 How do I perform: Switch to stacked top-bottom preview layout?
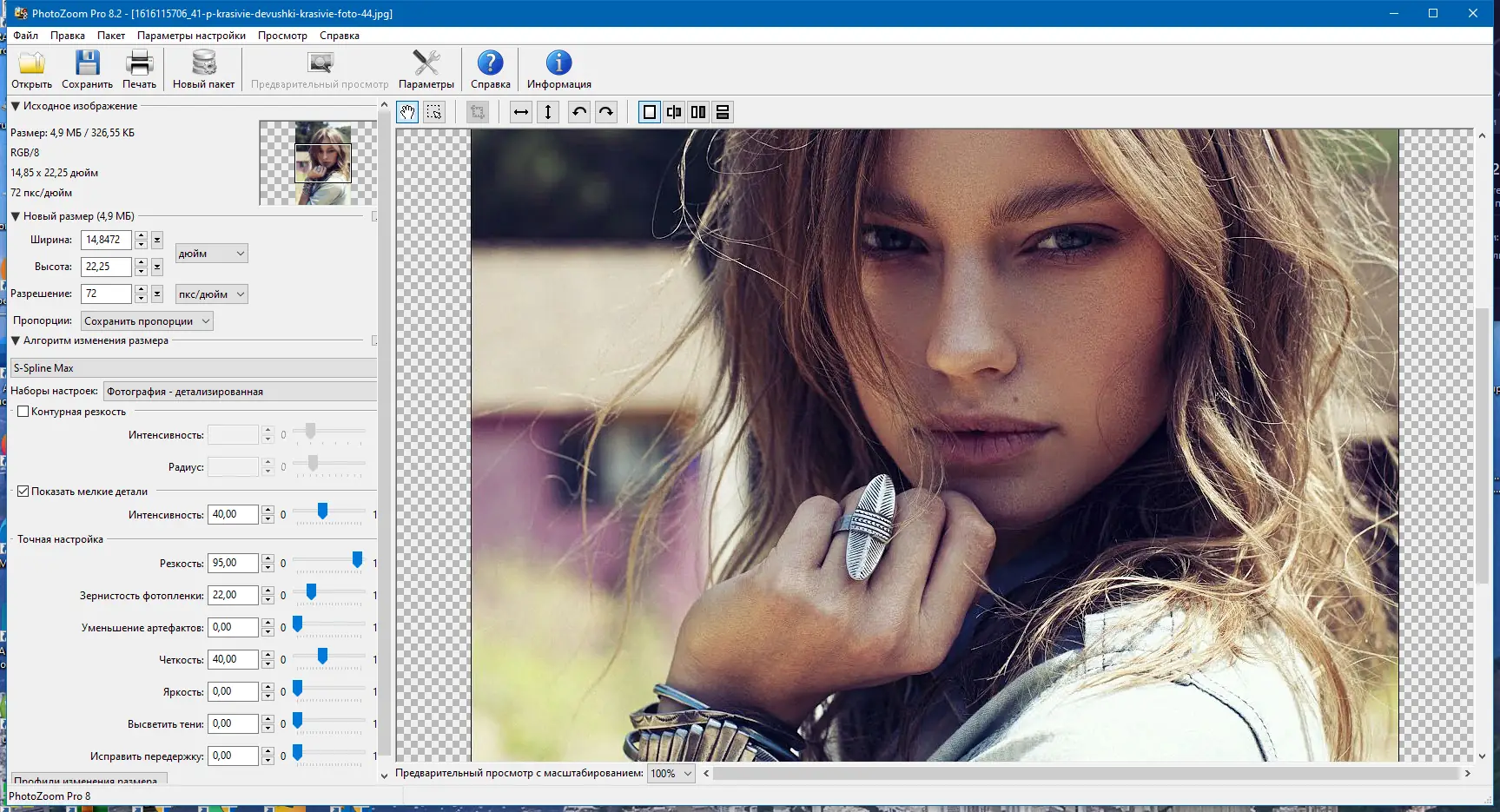coord(723,112)
